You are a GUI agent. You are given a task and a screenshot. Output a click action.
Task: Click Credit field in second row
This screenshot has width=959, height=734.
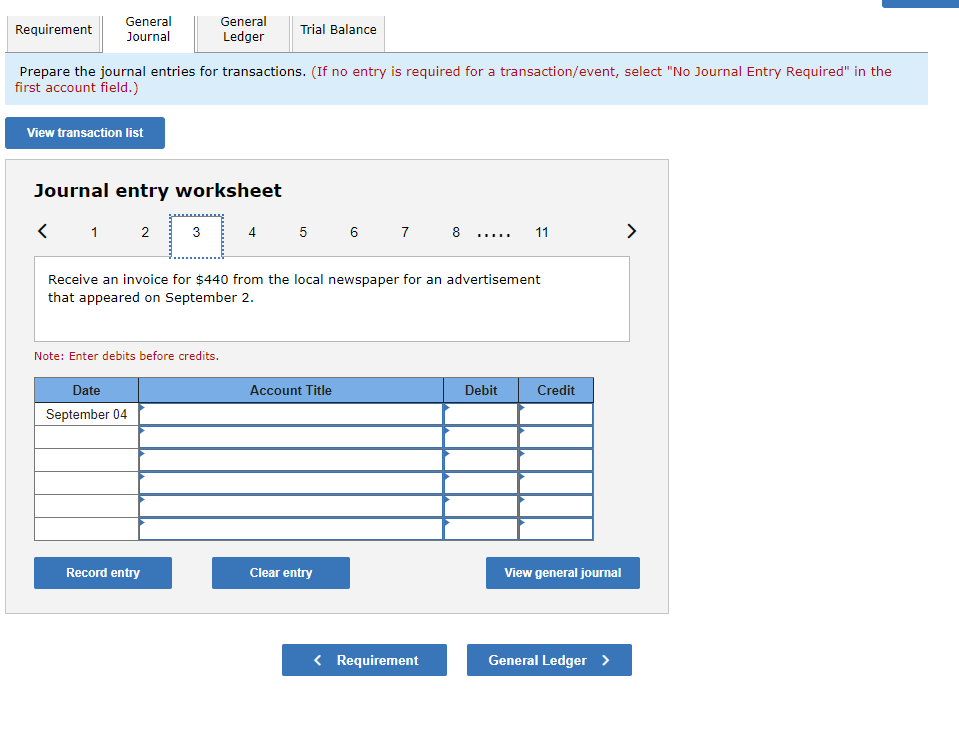point(556,437)
